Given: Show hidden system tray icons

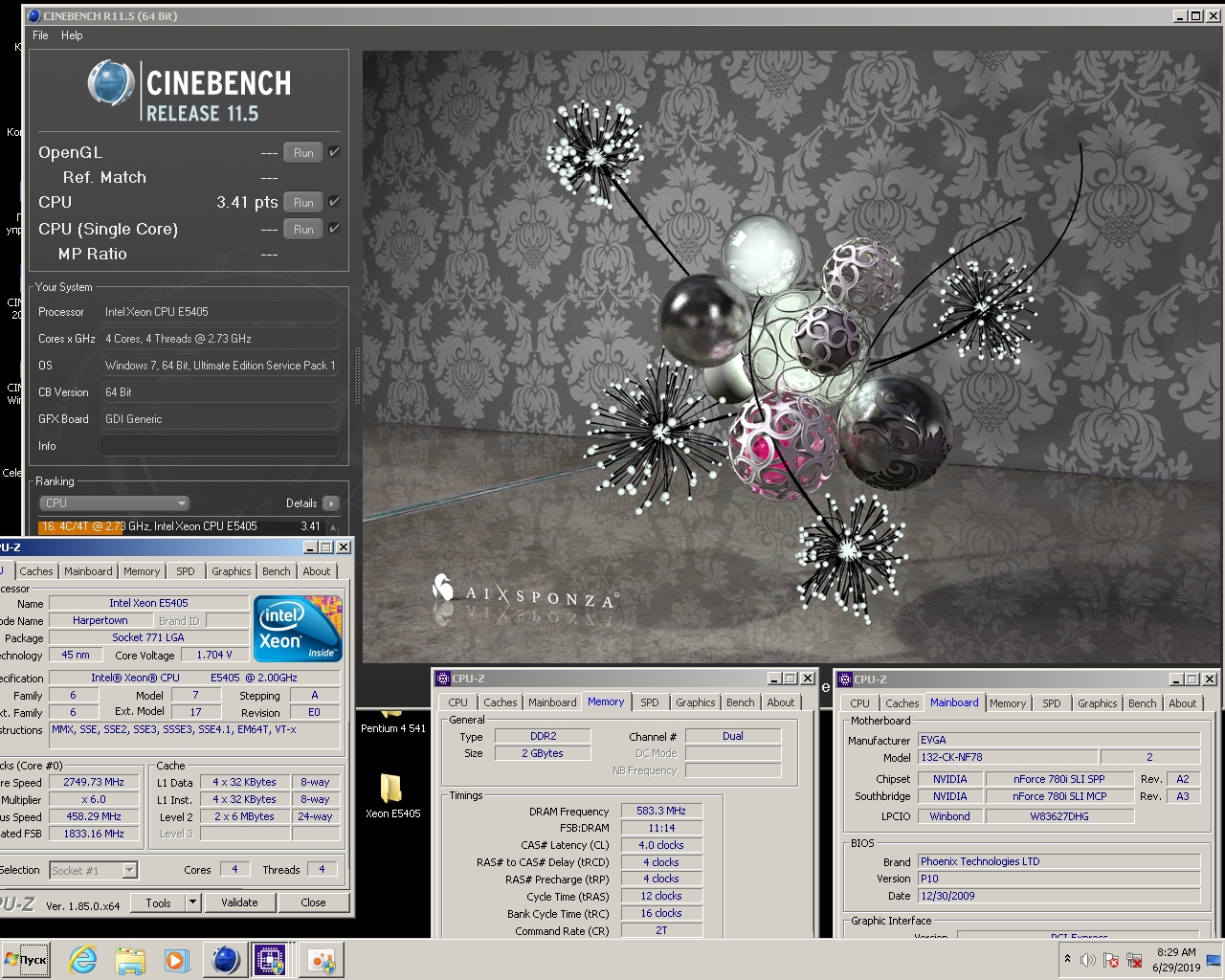Looking at the screenshot, I should [x=1067, y=959].
